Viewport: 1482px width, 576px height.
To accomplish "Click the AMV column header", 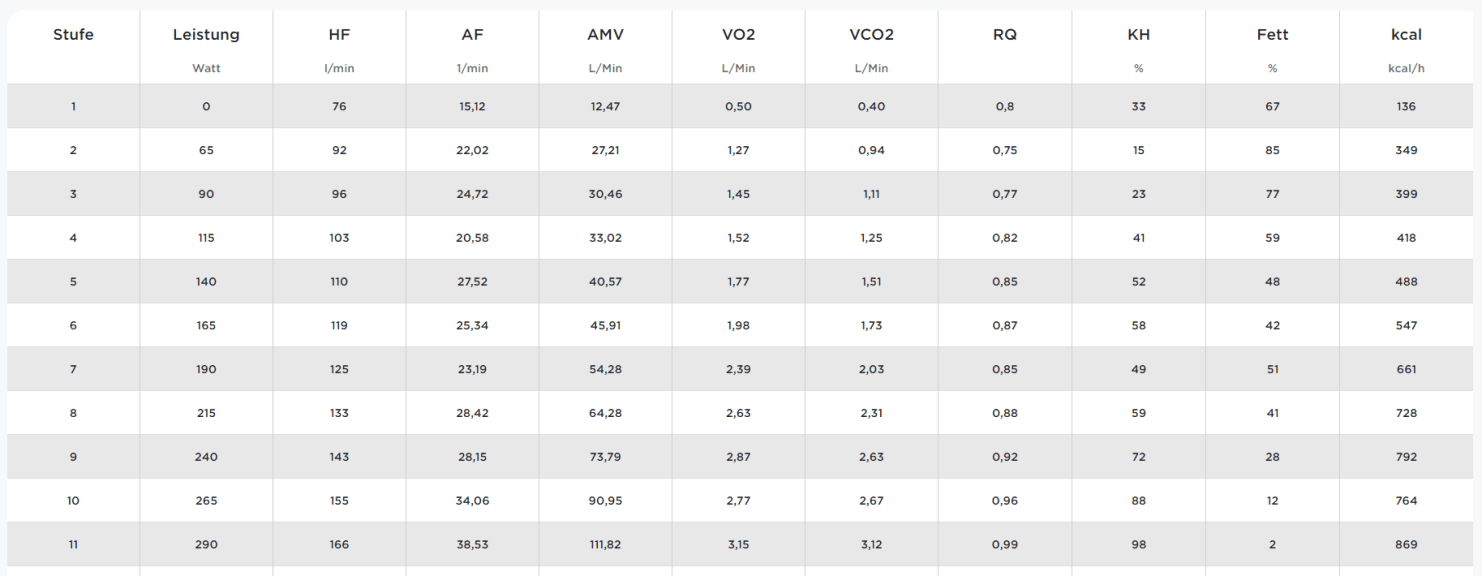I will point(605,35).
